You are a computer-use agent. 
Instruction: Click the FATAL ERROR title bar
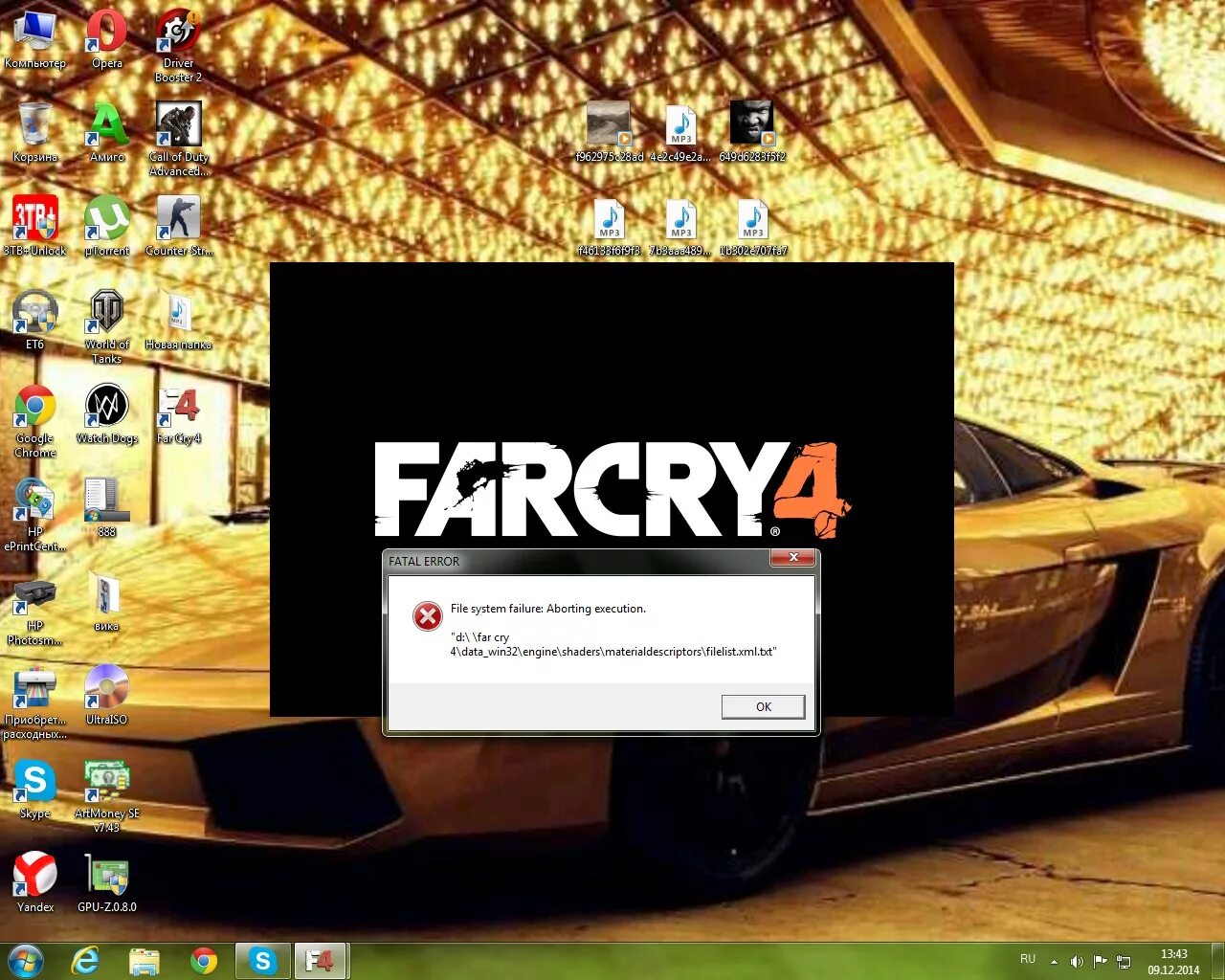point(578,561)
